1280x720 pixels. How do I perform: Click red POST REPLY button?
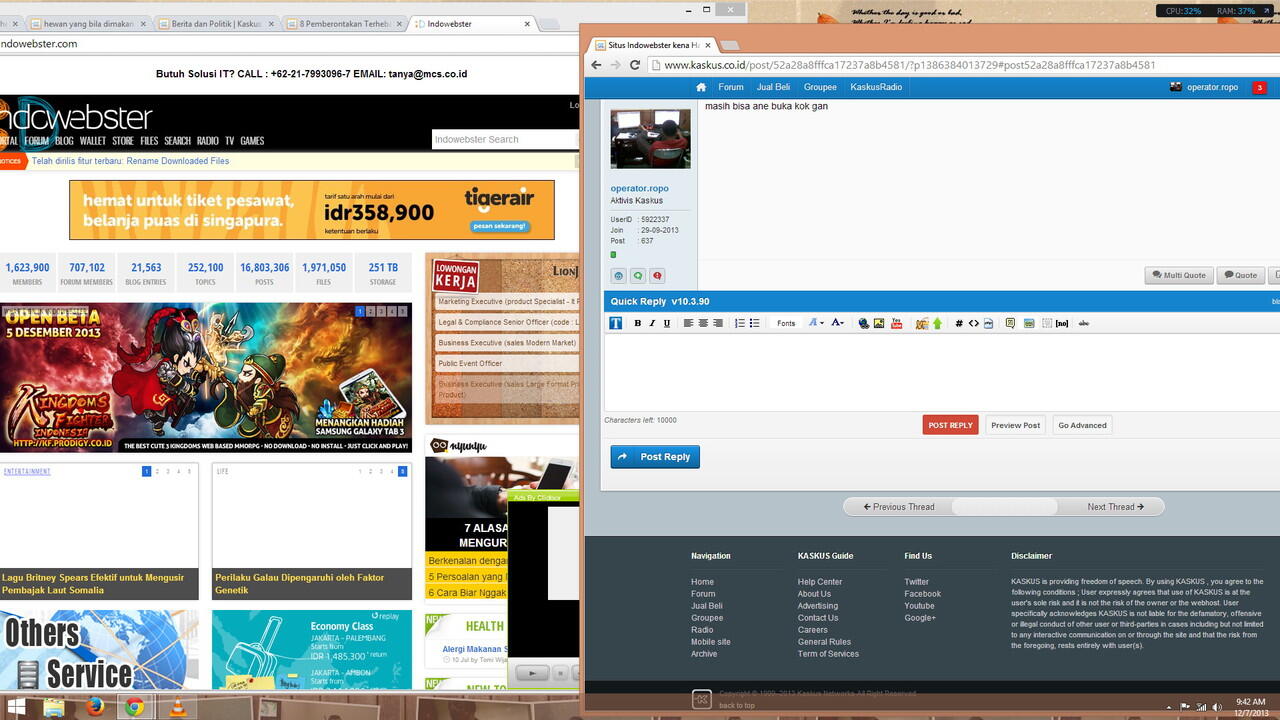coord(950,425)
